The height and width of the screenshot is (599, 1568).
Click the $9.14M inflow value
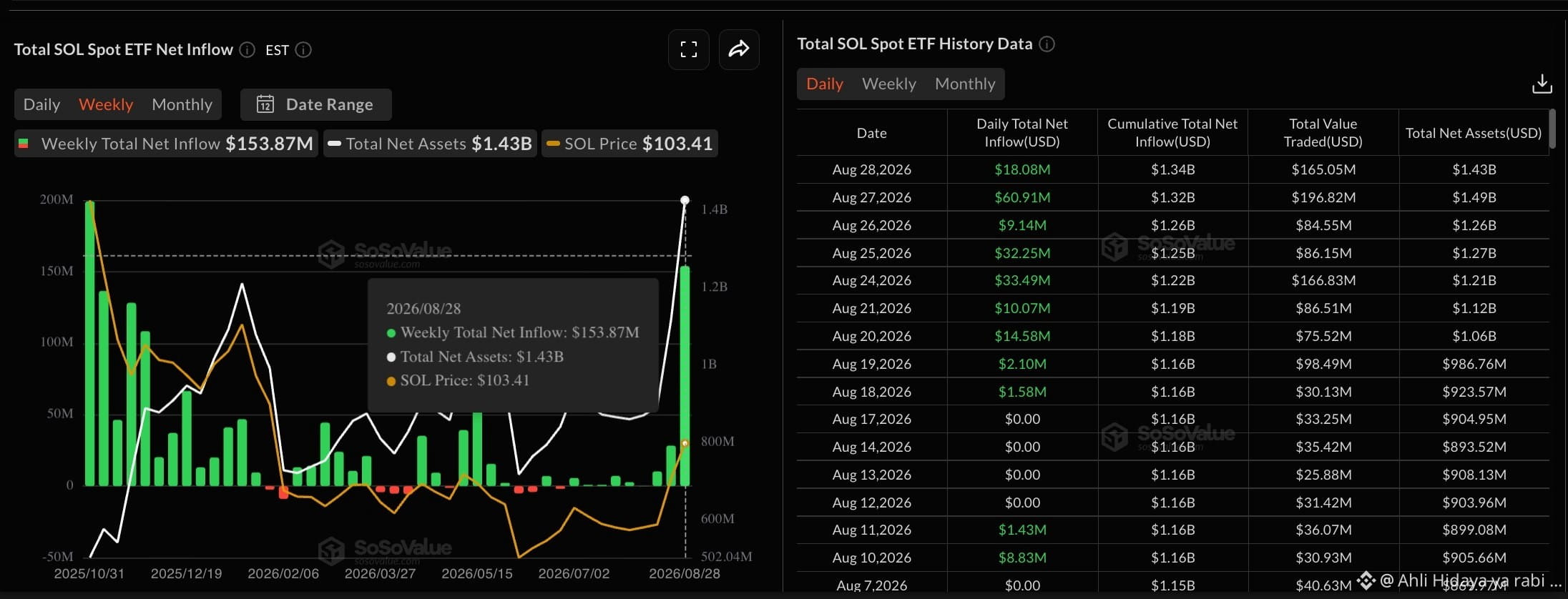click(x=1022, y=225)
